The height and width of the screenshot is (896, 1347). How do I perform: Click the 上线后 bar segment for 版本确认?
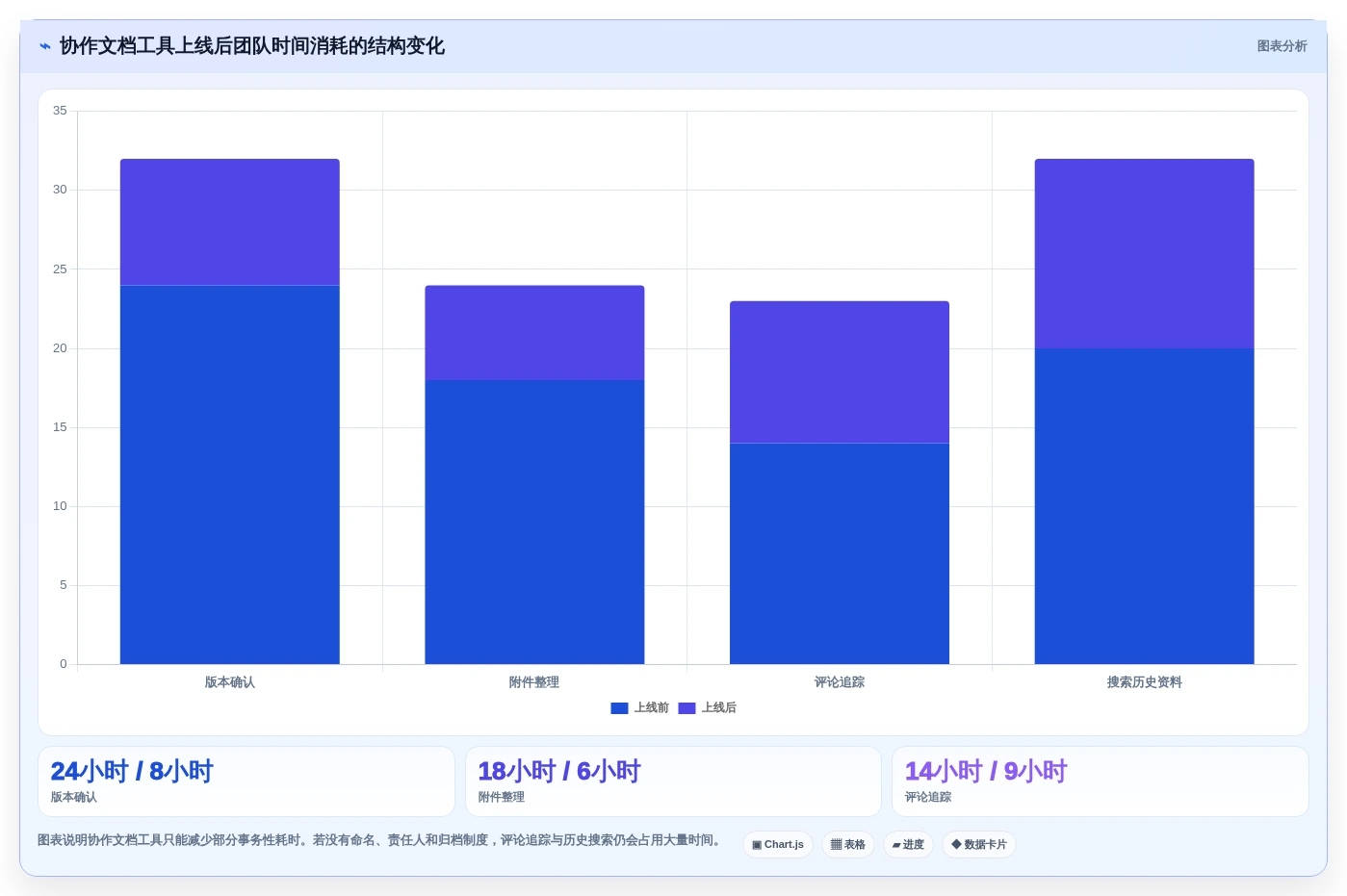[230, 222]
